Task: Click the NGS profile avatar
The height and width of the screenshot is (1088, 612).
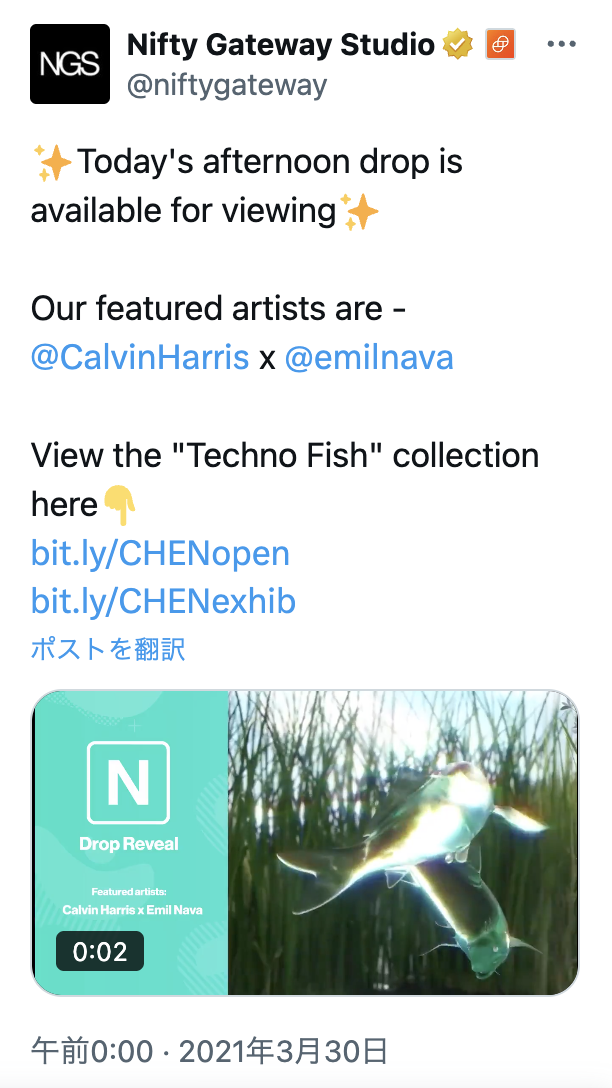Action: [70, 64]
